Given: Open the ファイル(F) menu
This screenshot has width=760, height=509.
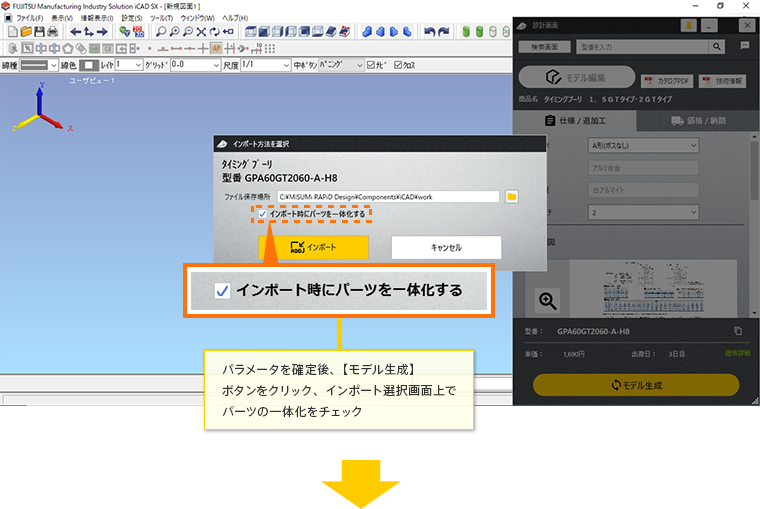Looking at the screenshot, I should pos(30,18).
